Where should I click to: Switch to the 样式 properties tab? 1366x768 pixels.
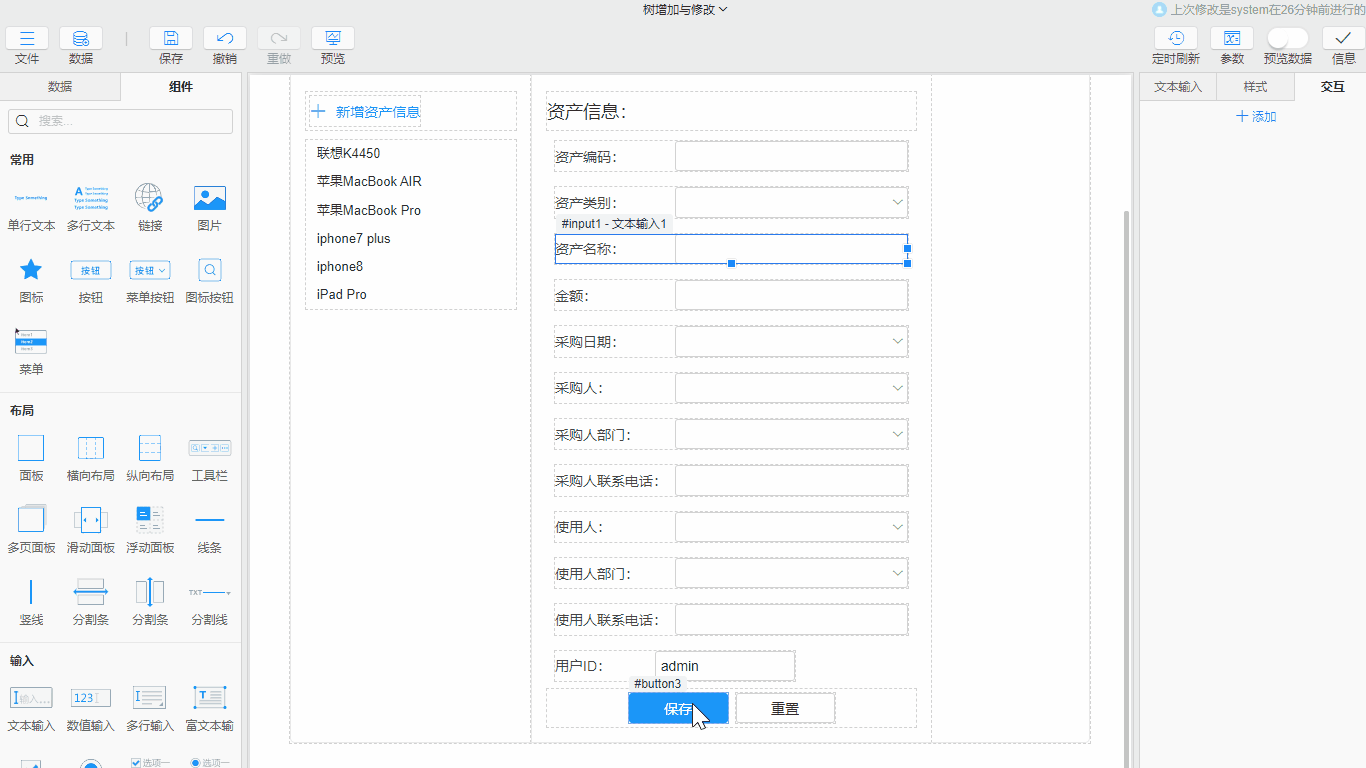coord(1254,87)
